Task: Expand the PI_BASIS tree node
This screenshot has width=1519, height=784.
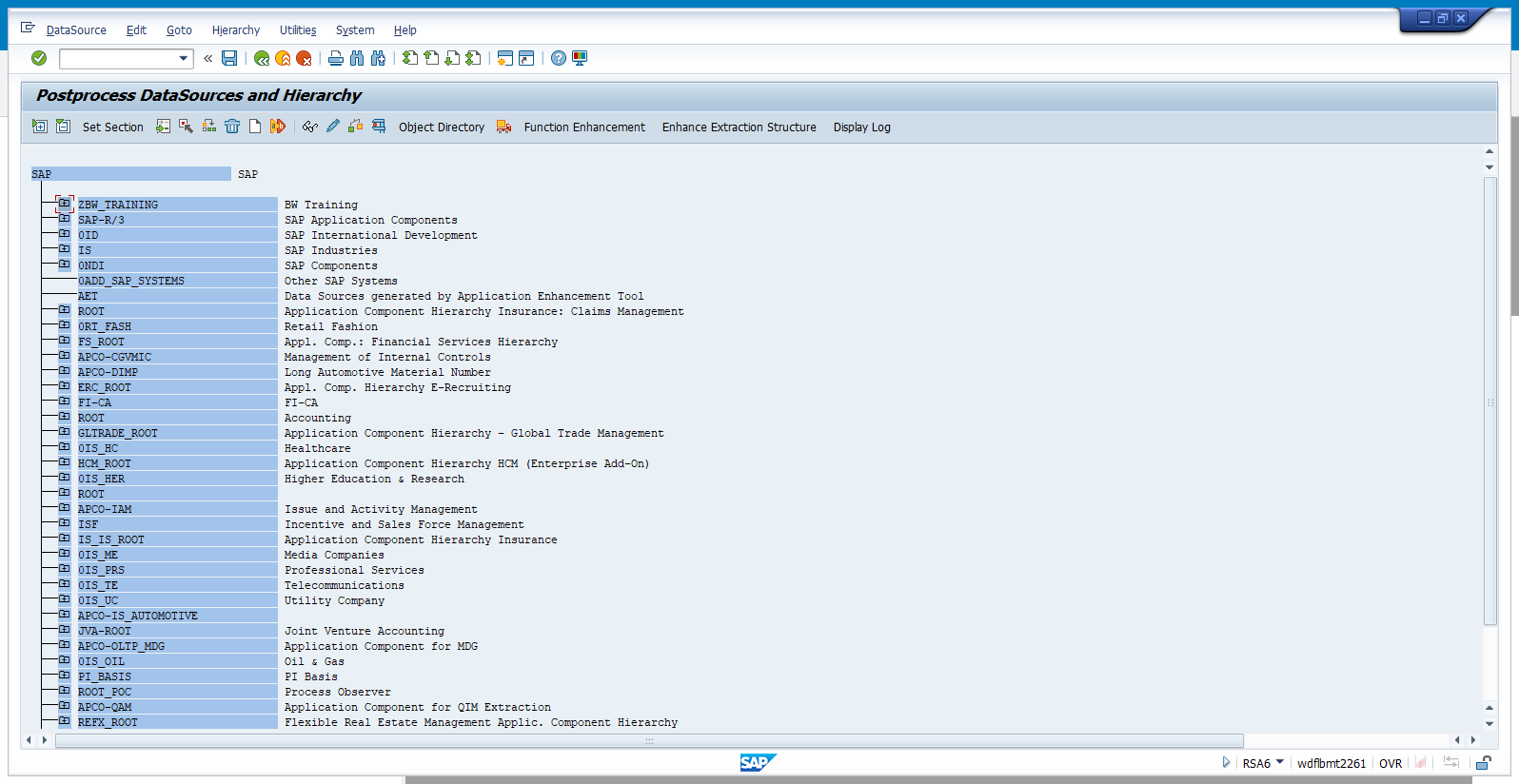Action: [65, 676]
